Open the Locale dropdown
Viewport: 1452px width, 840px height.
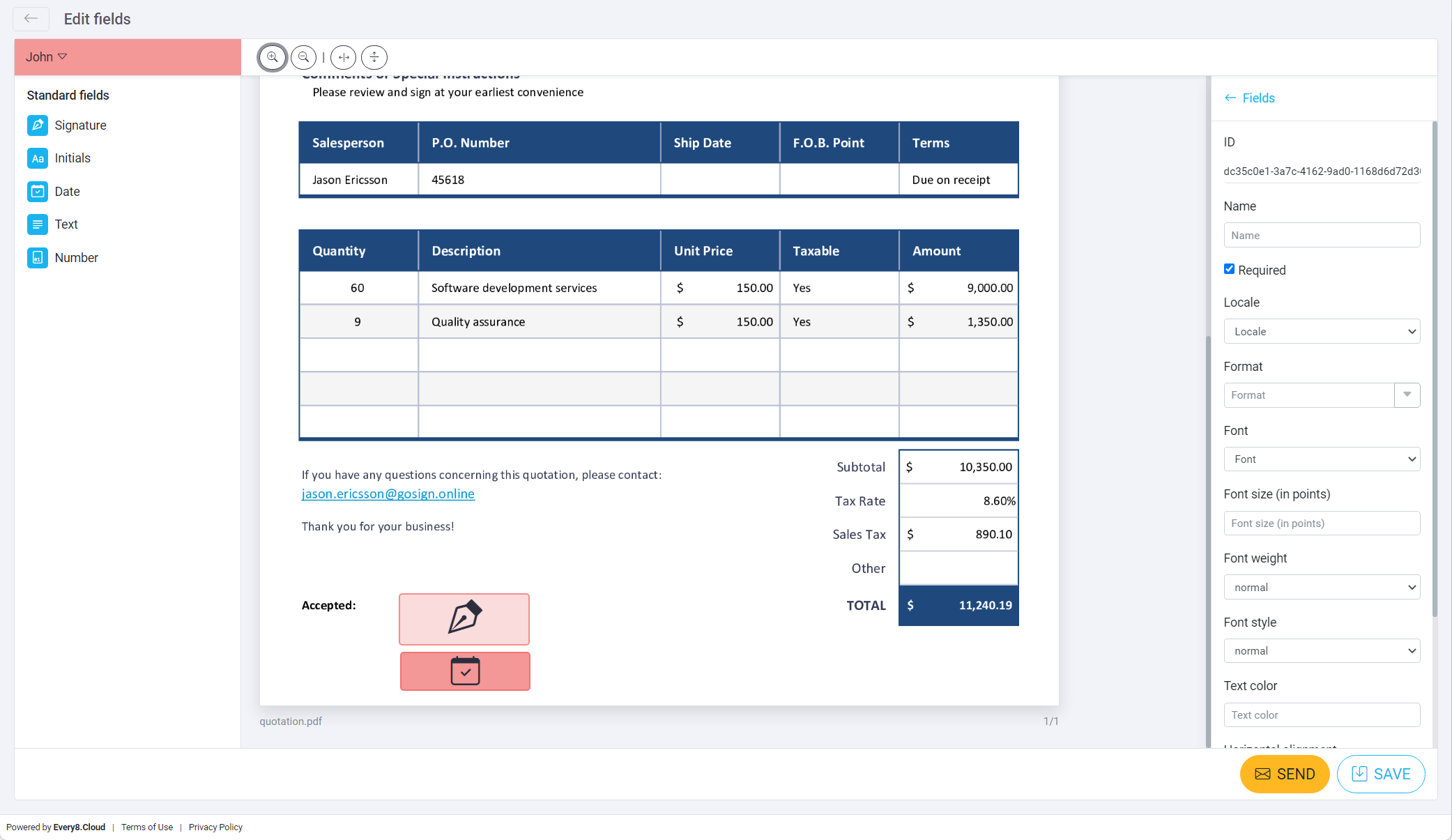click(1322, 331)
